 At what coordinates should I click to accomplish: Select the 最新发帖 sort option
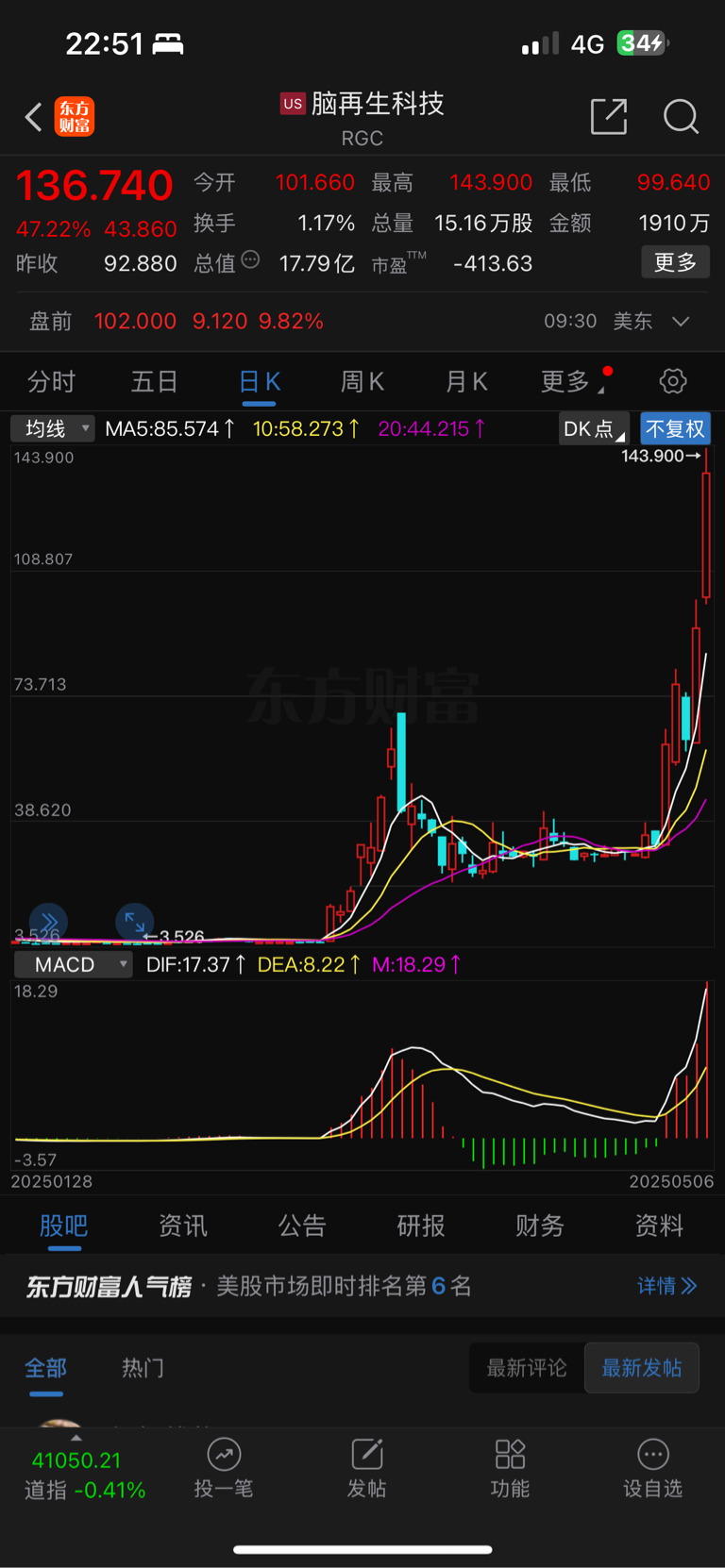pyautogui.click(x=642, y=1368)
